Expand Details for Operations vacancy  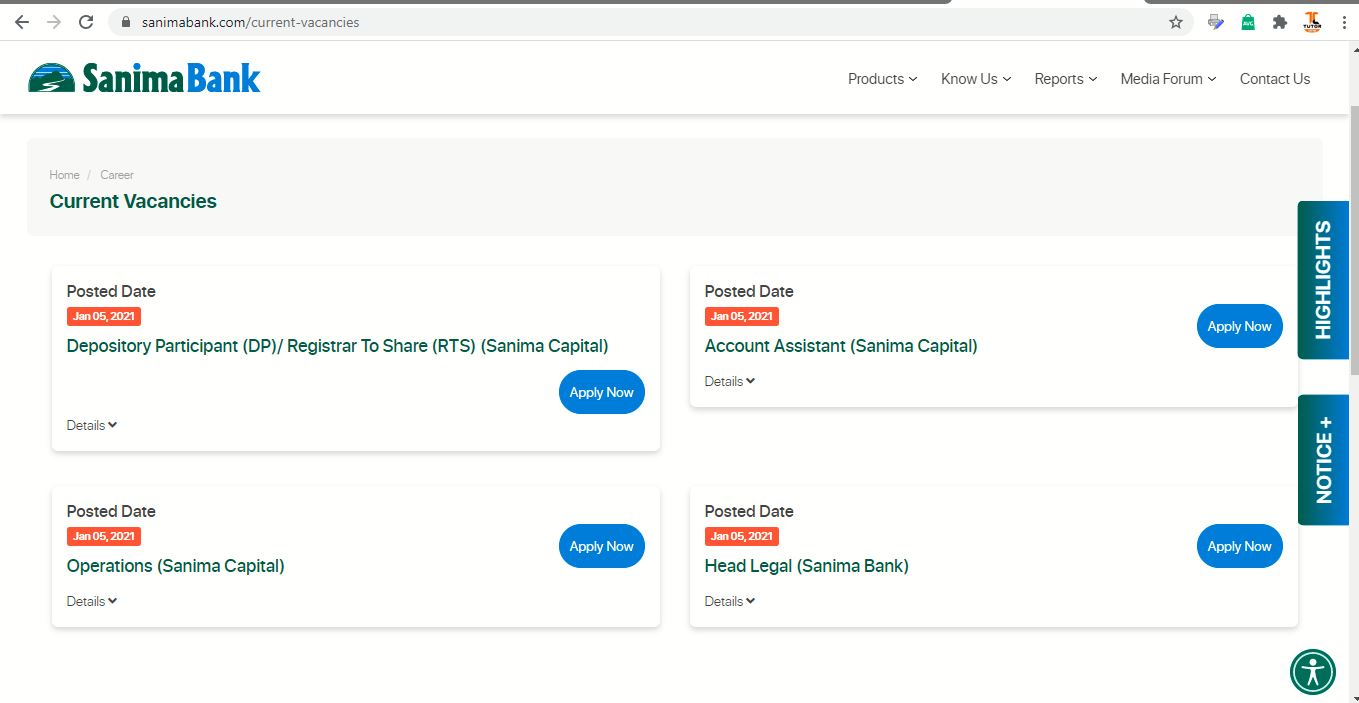point(92,601)
